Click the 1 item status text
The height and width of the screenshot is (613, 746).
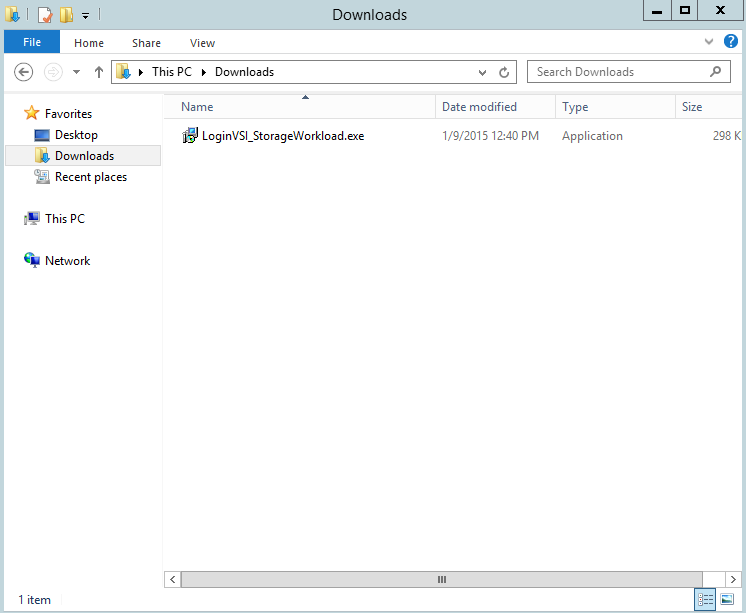(x=34, y=600)
